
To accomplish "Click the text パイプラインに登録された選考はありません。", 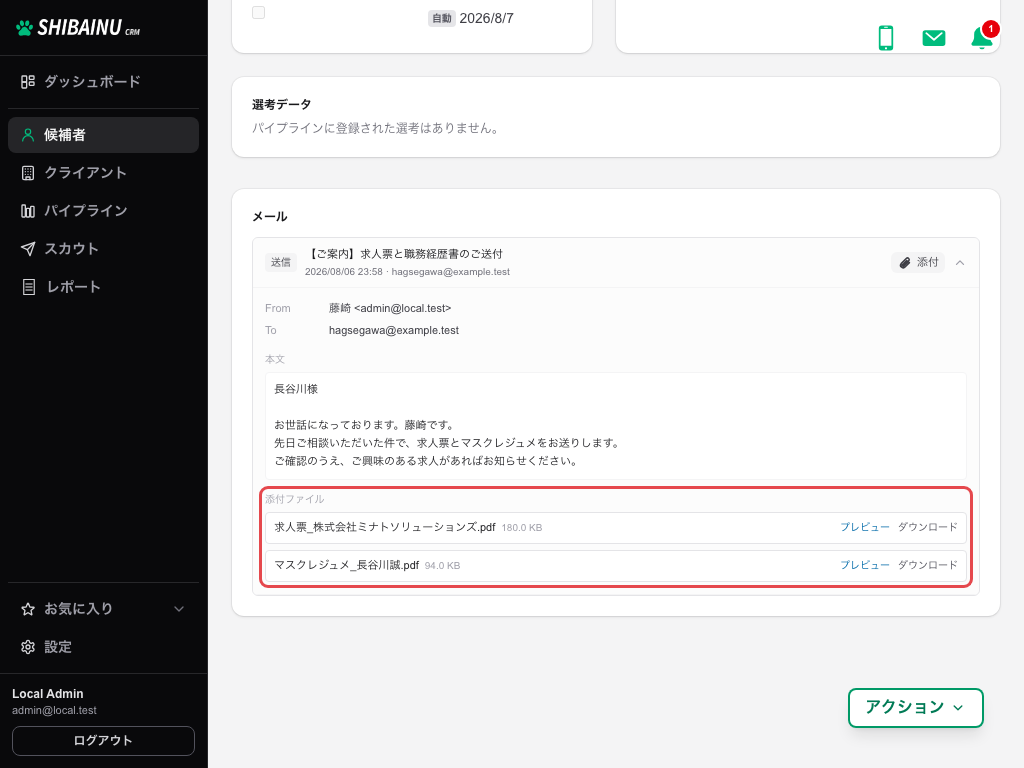I will coord(377,129).
